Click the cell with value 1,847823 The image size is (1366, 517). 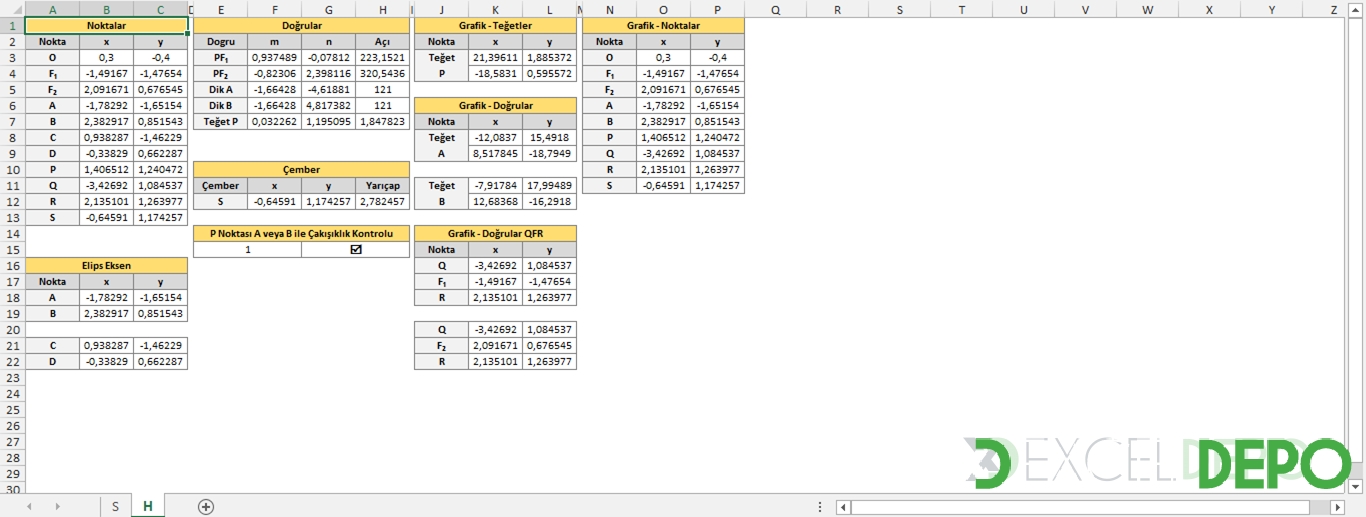[x=382, y=121]
